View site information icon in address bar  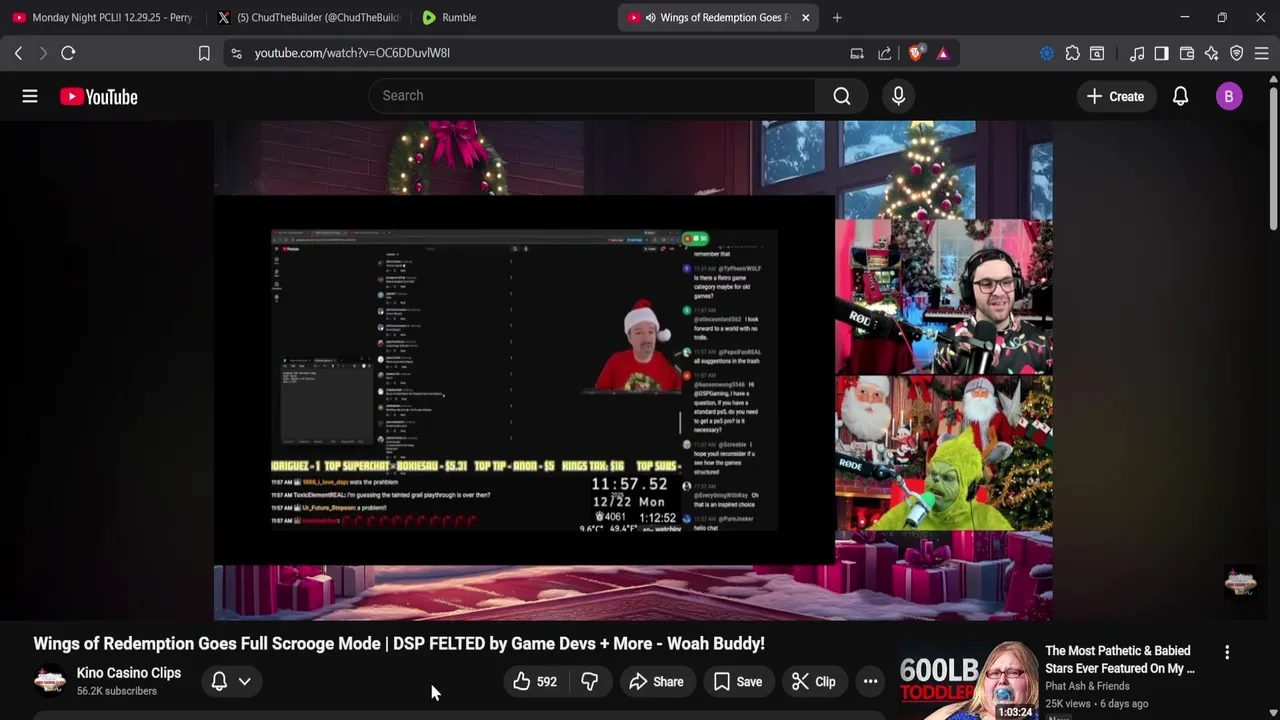[236, 53]
